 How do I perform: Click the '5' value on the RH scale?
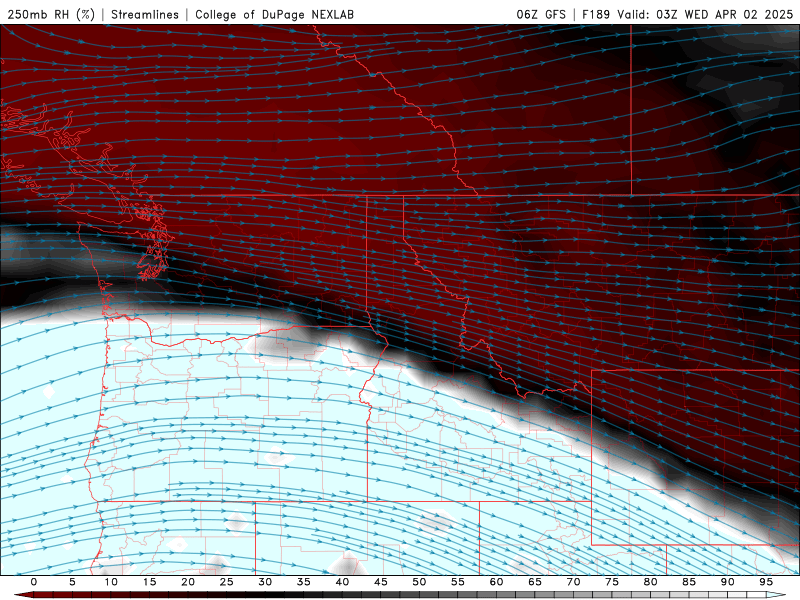coord(72,582)
